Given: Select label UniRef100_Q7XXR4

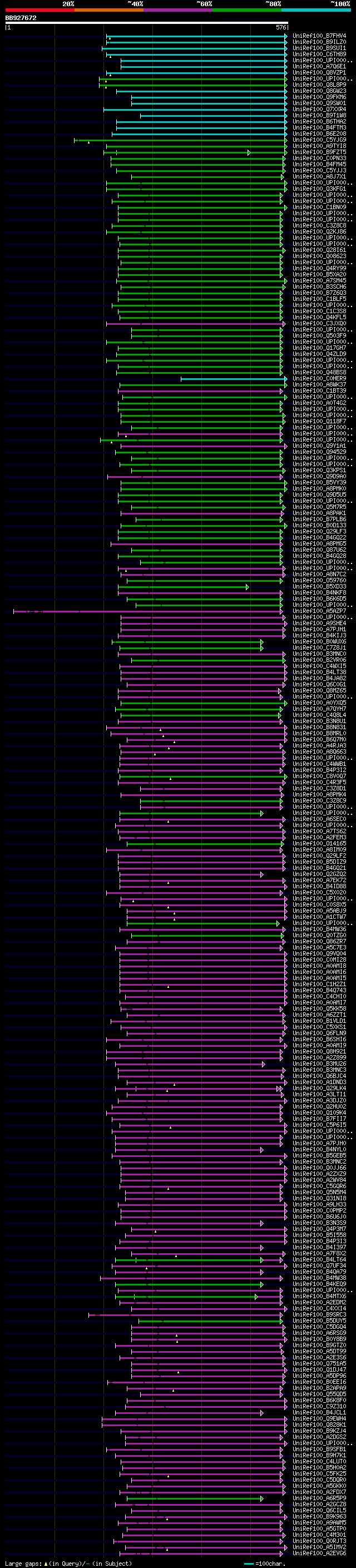Looking at the screenshot, I should pos(319,109).
